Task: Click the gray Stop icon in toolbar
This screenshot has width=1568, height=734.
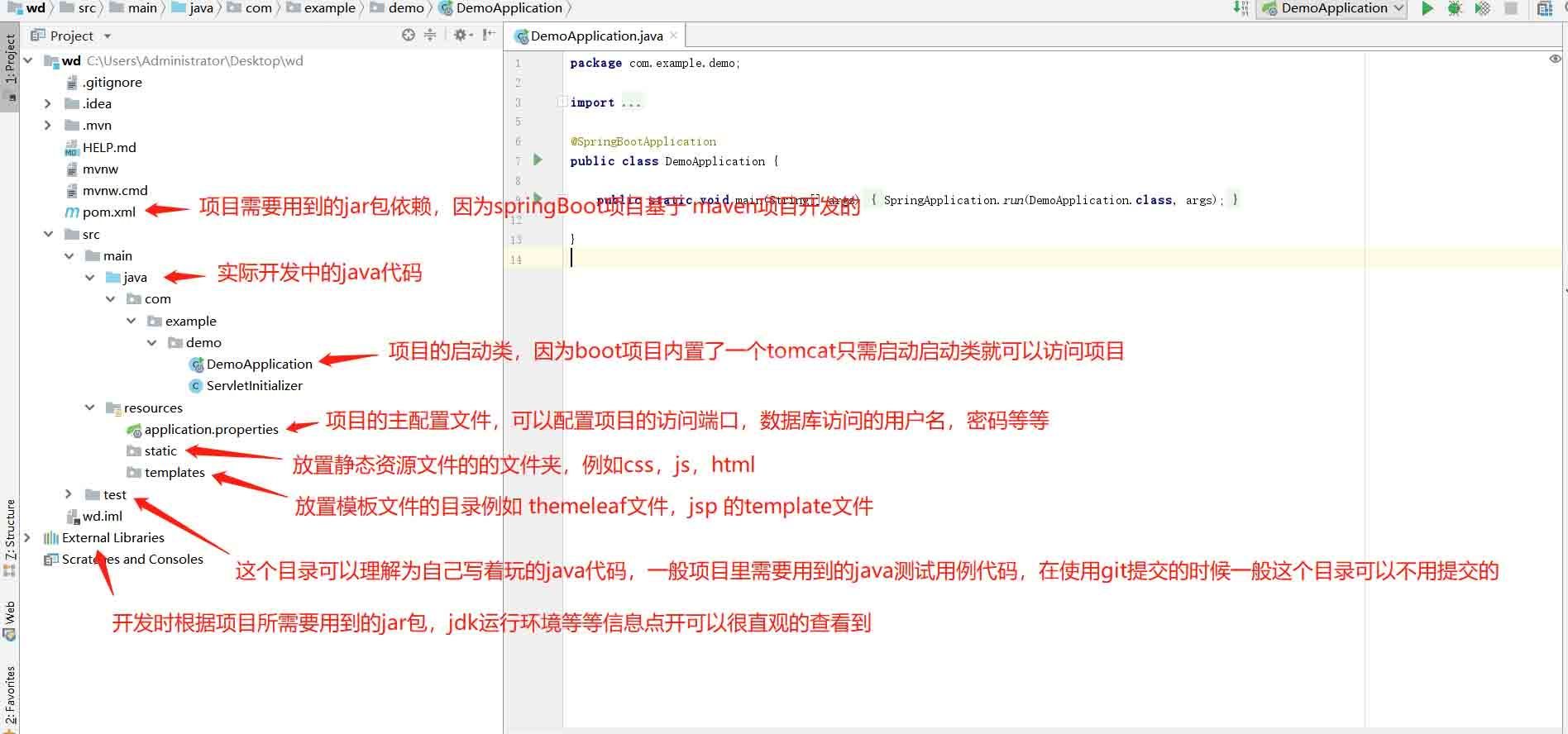Action: pyautogui.click(x=1511, y=8)
